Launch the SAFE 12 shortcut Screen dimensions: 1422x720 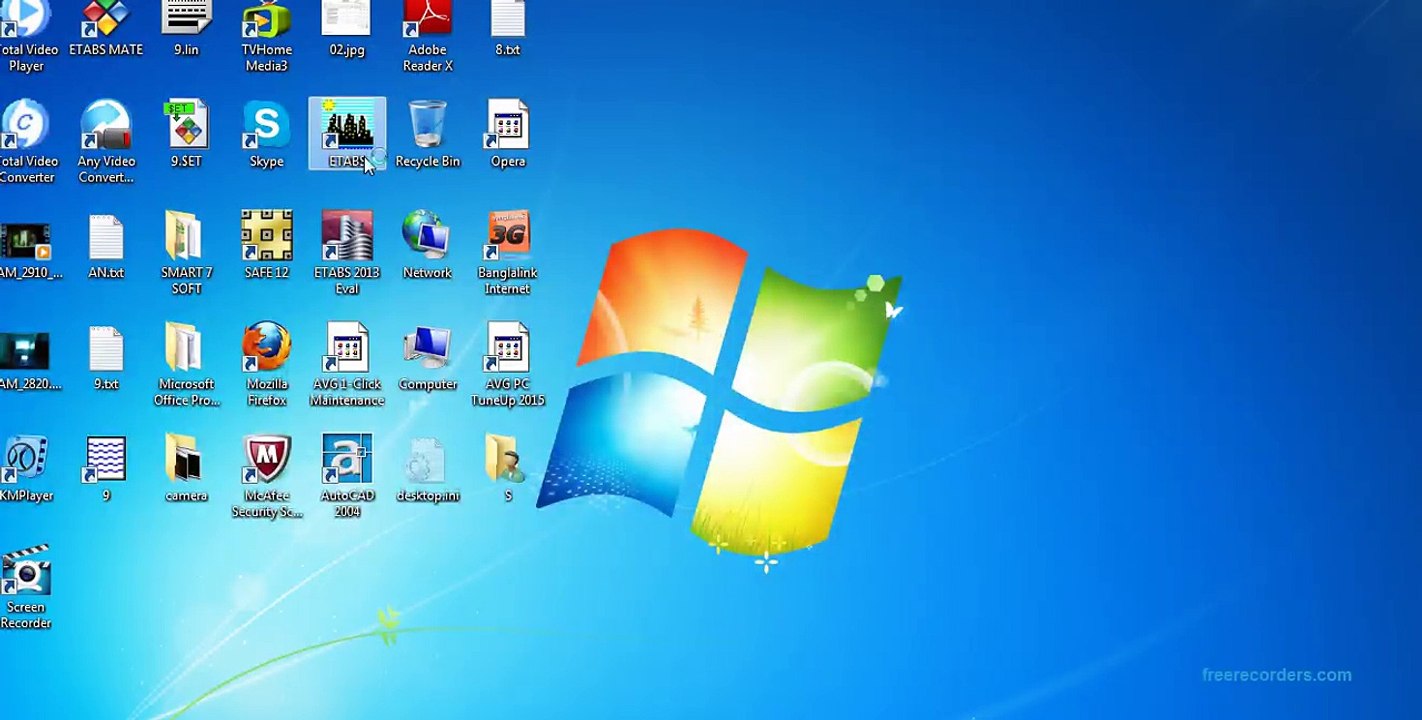tap(267, 245)
